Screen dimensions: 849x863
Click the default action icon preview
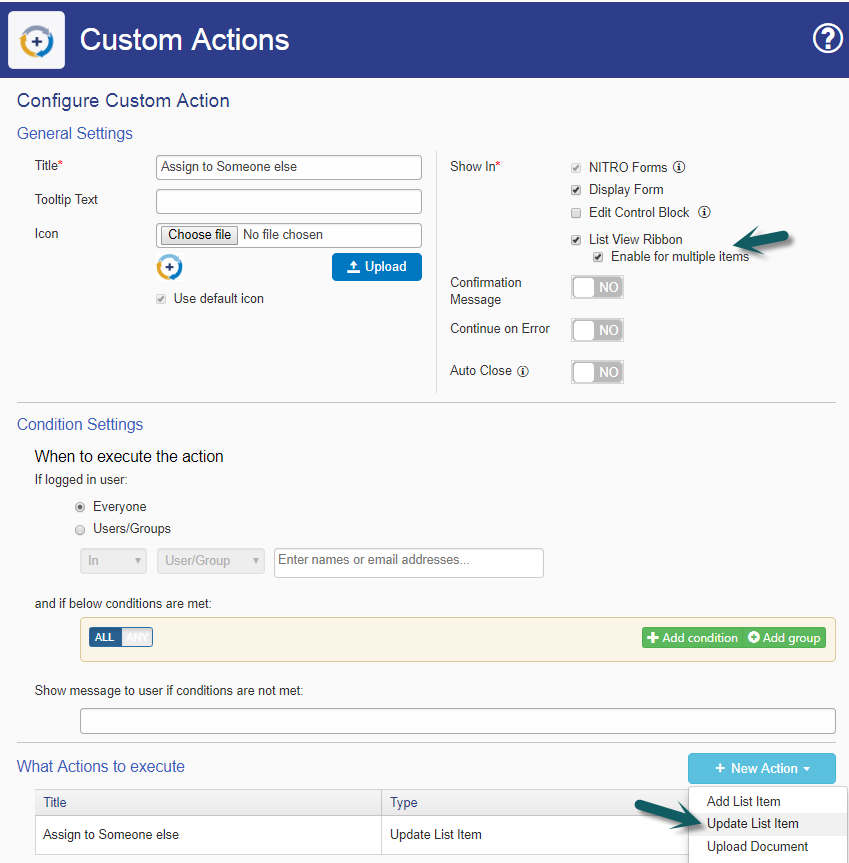coord(169,267)
